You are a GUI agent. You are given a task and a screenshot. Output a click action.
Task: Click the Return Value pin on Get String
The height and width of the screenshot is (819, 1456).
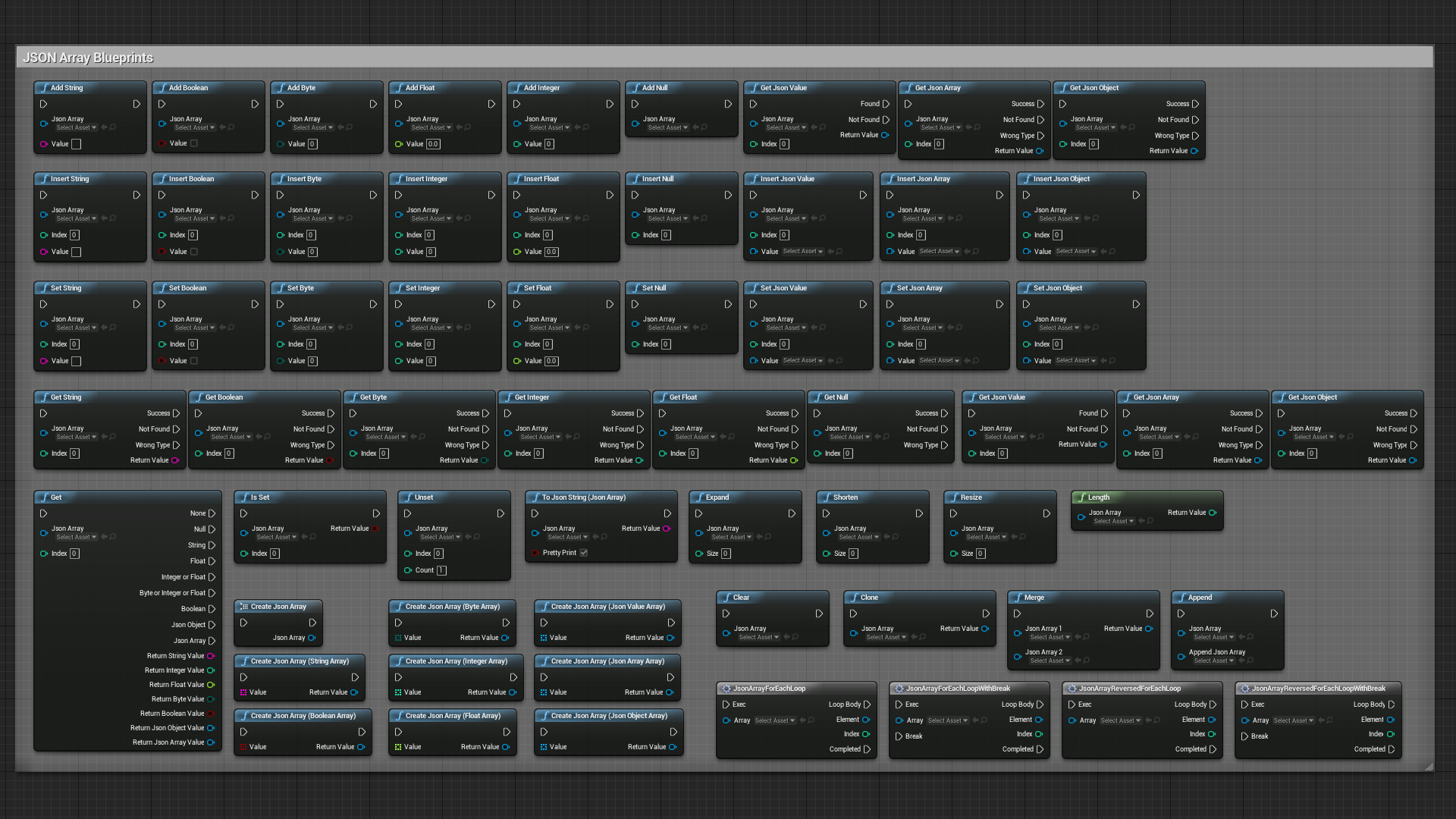click(x=175, y=460)
